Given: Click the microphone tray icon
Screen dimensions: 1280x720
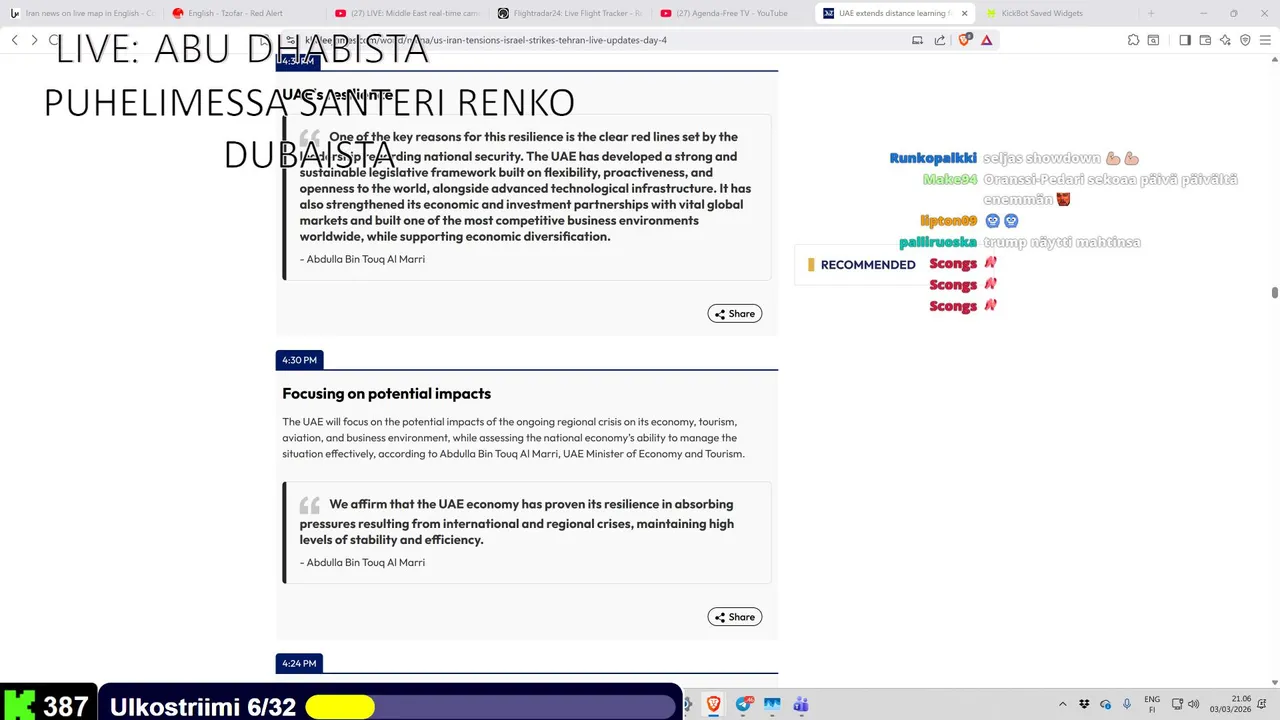Looking at the screenshot, I should point(1127,704).
